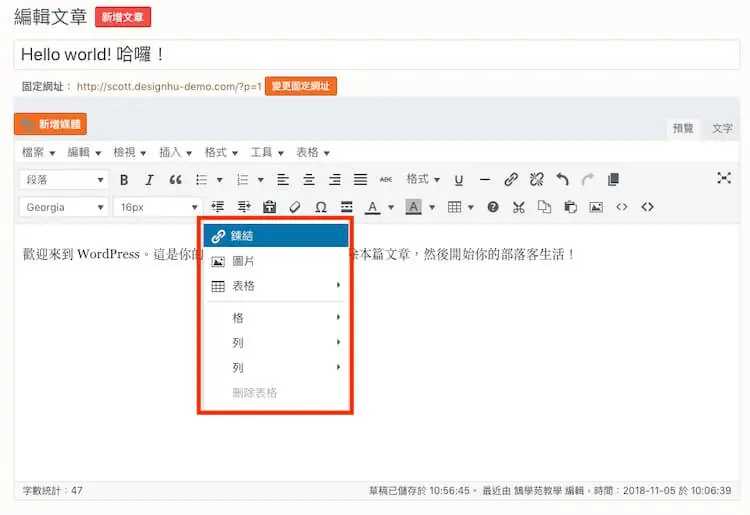Toggle bold formatting

124,180
